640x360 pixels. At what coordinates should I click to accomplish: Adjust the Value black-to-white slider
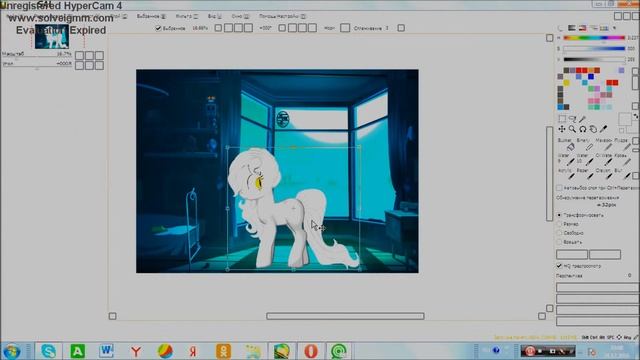[594, 59]
